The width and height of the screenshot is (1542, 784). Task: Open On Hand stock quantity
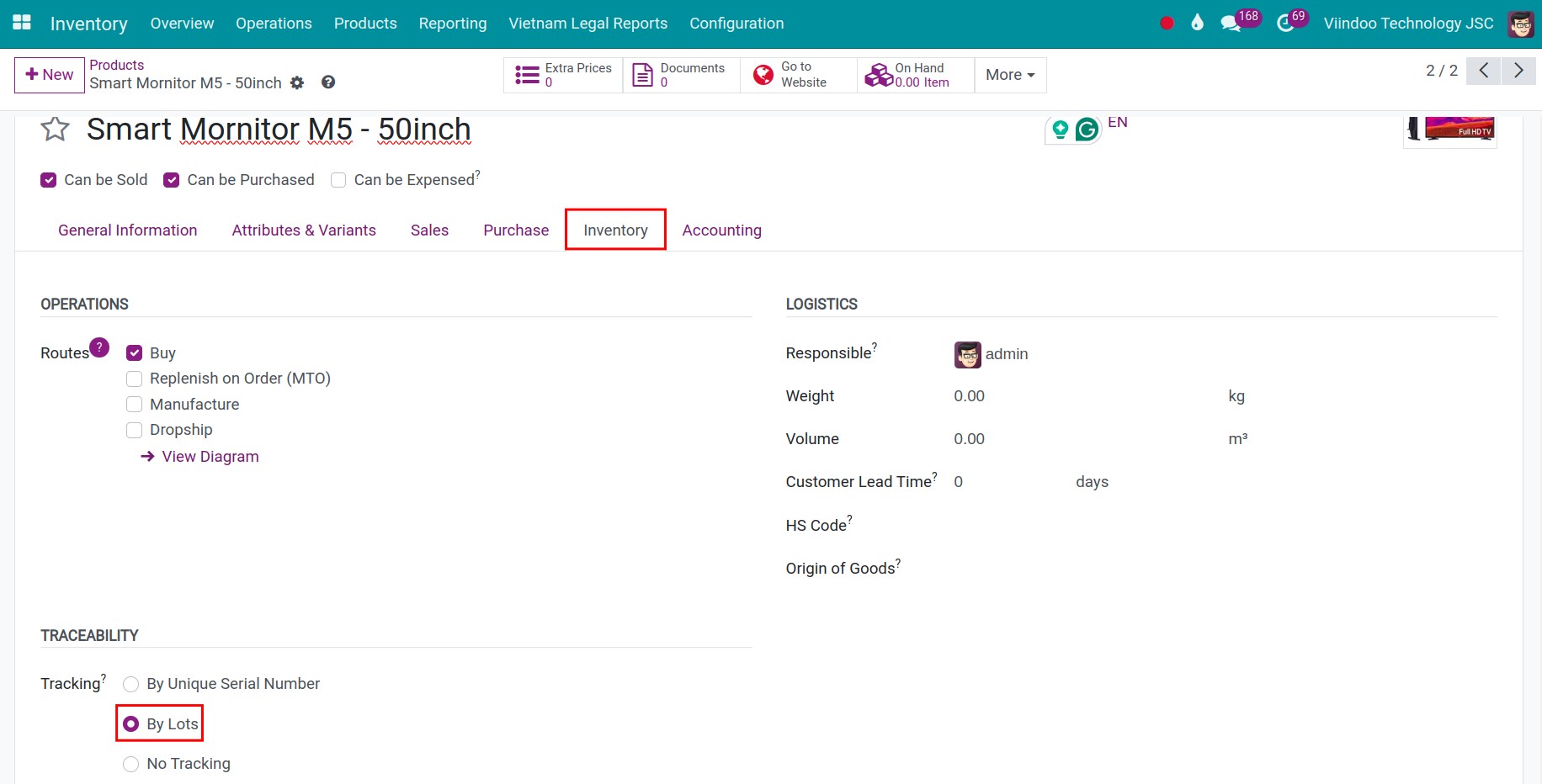click(916, 75)
